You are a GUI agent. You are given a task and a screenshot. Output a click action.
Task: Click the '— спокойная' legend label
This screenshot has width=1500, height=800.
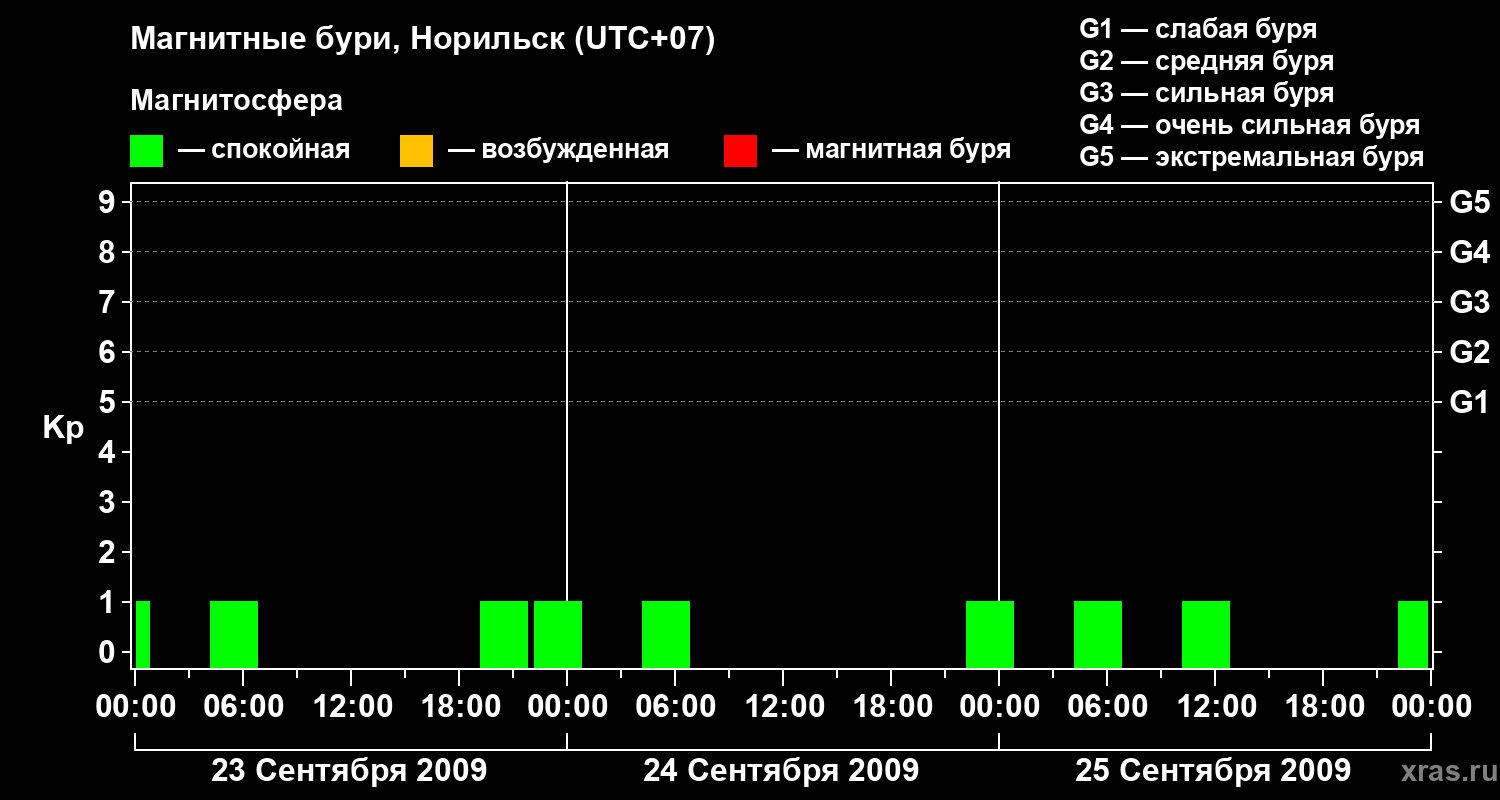click(264, 150)
